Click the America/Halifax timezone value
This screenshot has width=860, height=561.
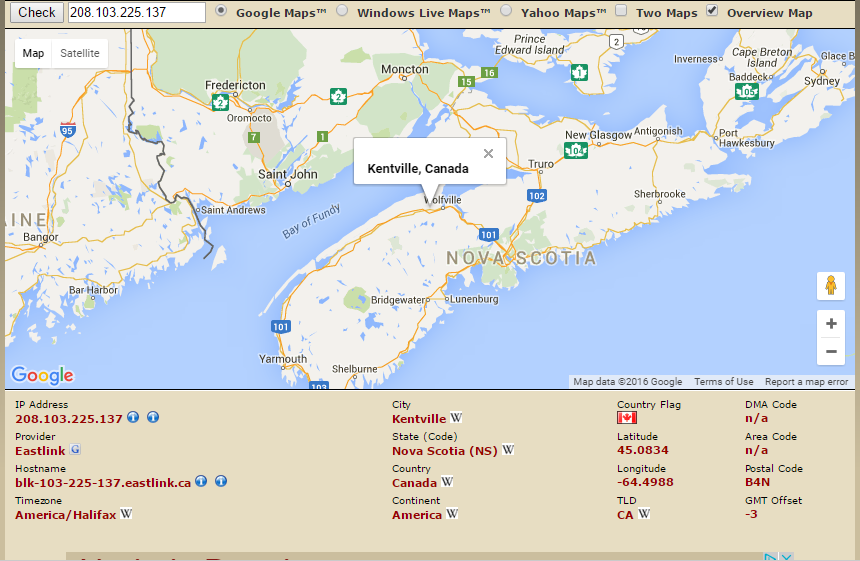tap(66, 515)
